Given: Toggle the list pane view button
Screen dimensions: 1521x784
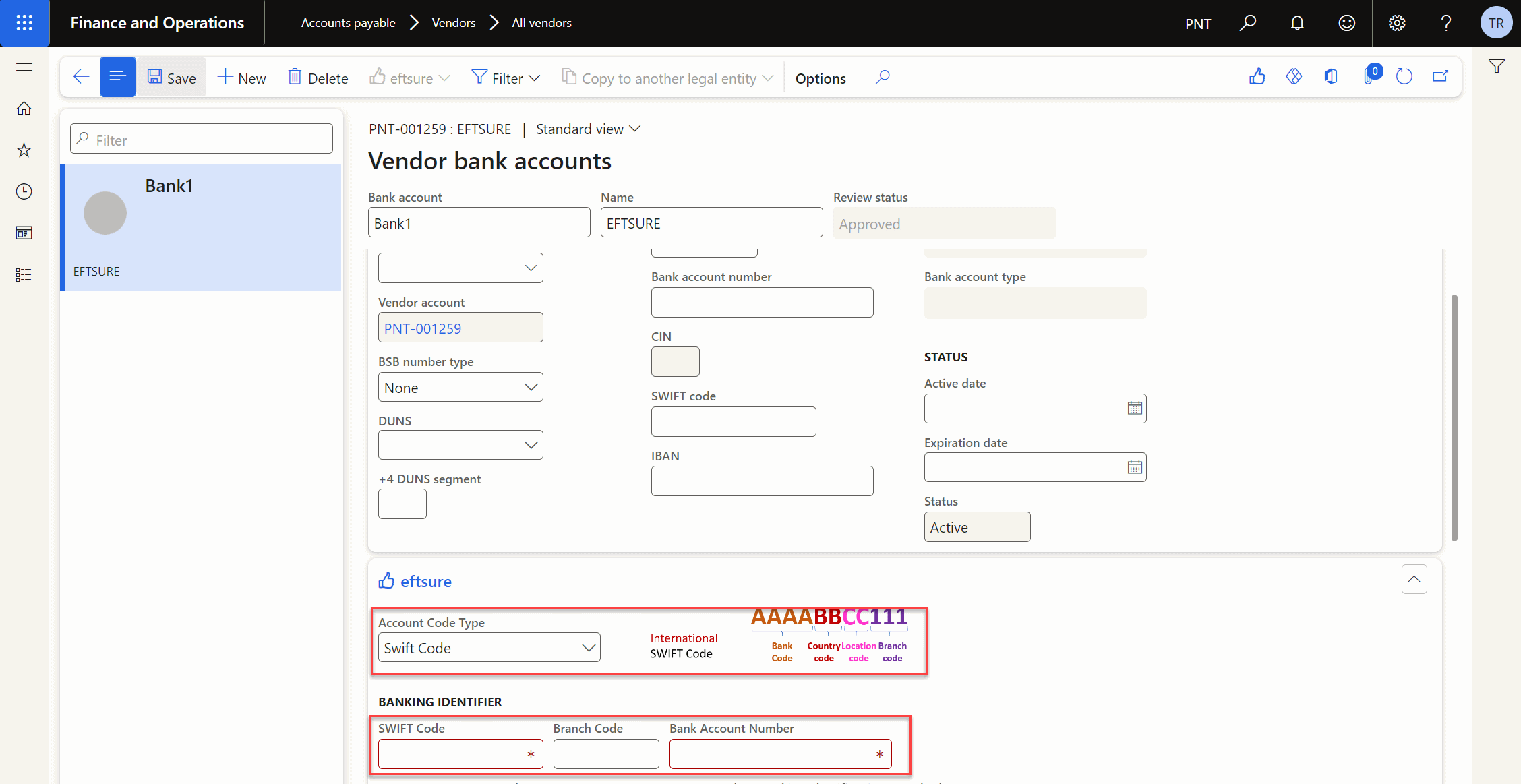Looking at the screenshot, I should click(118, 77).
